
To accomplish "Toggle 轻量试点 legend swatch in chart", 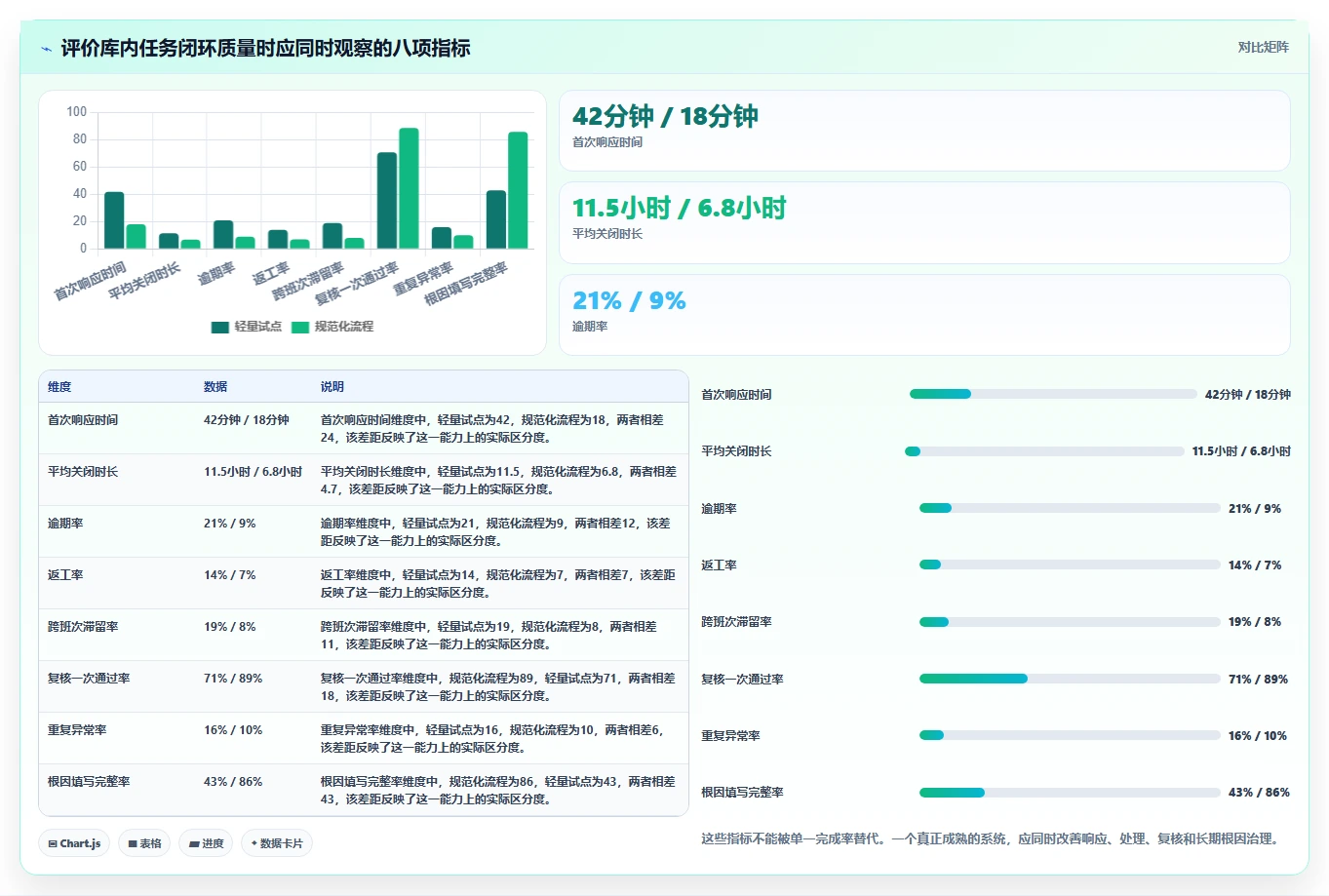I will coord(219,328).
